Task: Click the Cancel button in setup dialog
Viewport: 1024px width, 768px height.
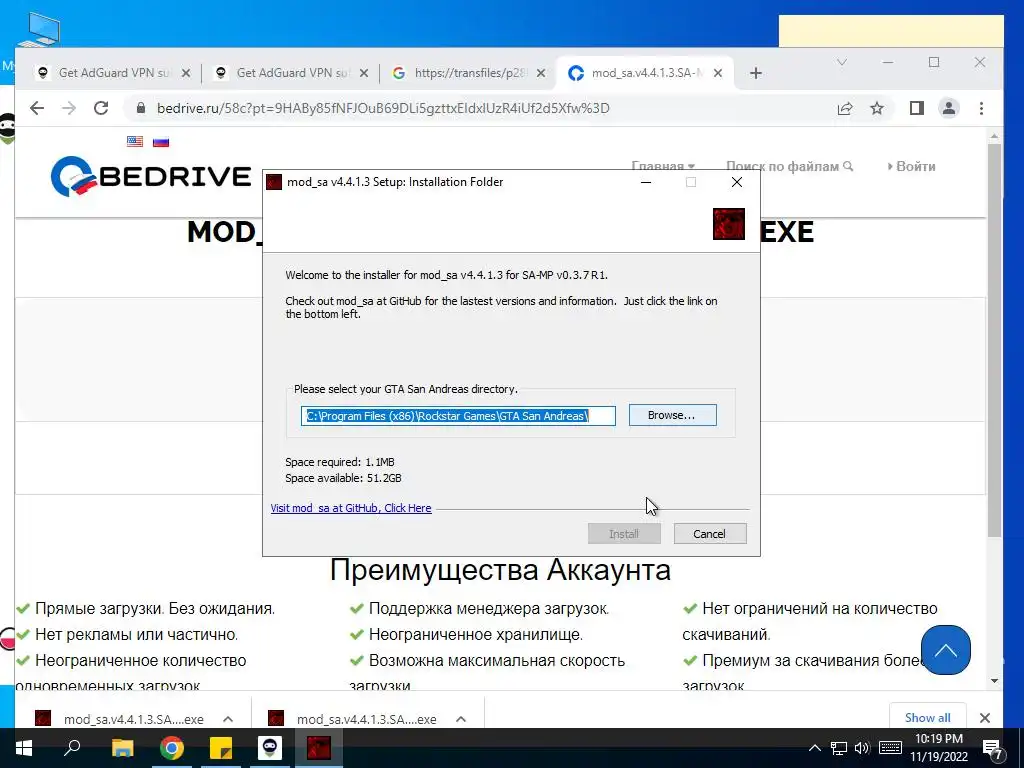Action: 709,534
